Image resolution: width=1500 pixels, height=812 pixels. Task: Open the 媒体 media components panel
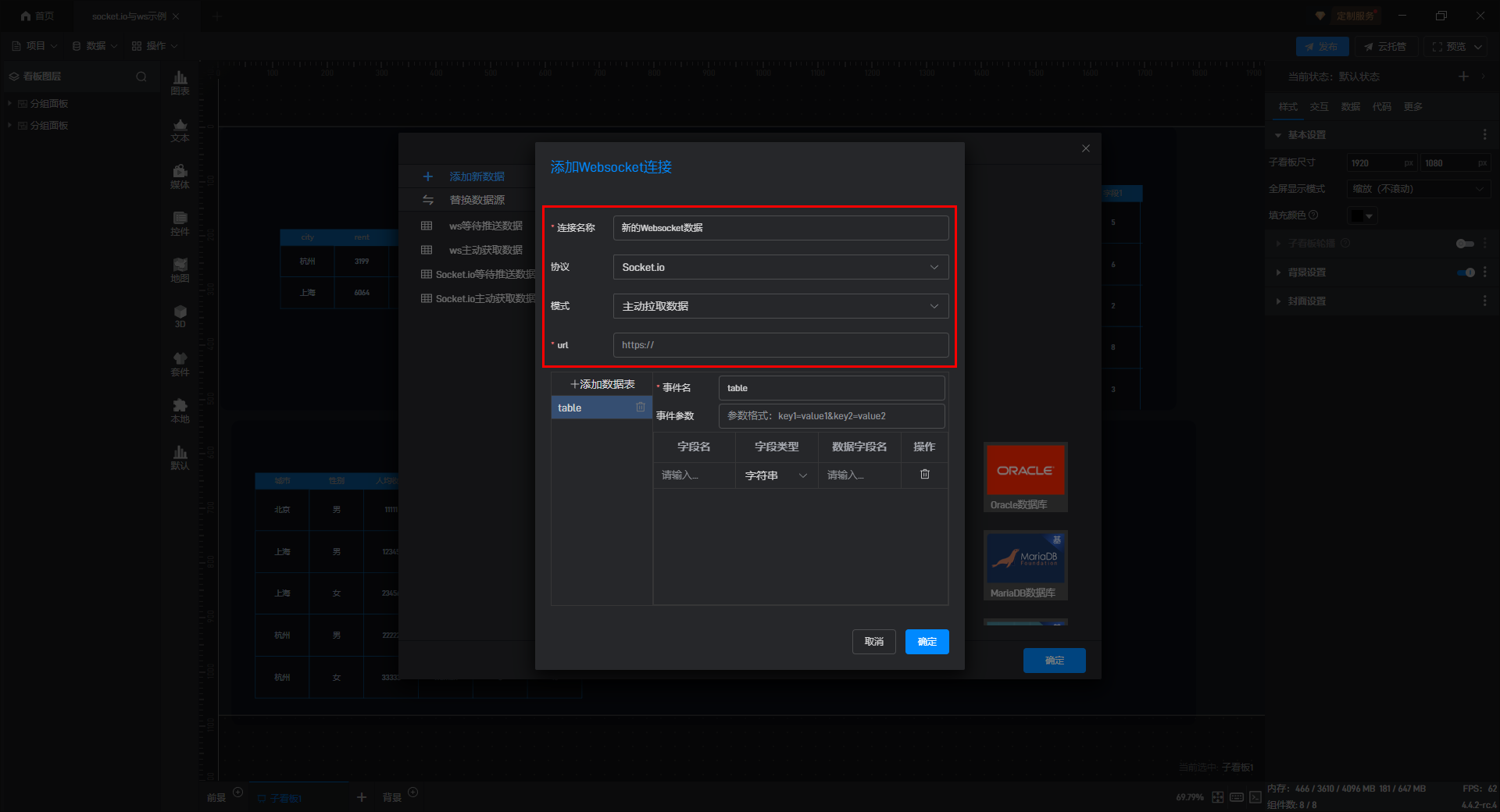pyautogui.click(x=180, y=176)
